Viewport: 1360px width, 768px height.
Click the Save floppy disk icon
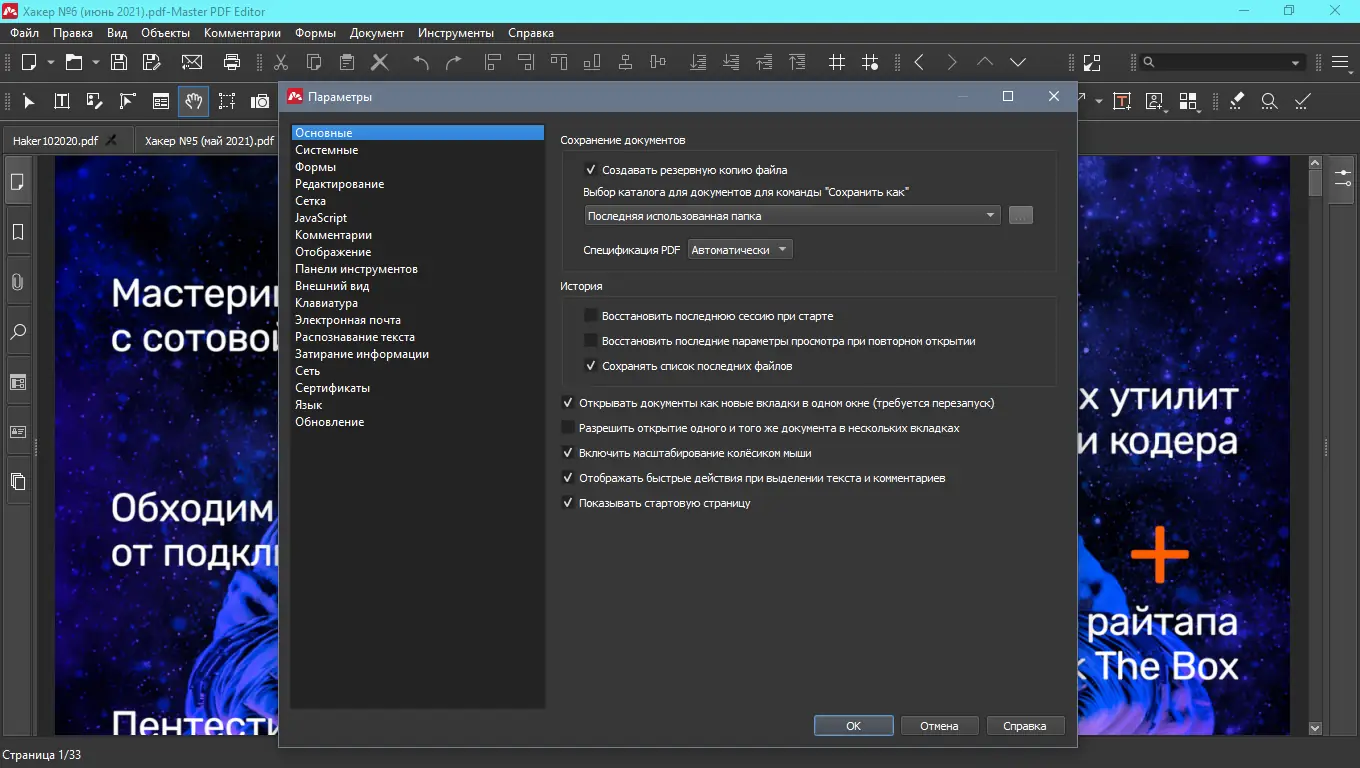coord(119,62)
